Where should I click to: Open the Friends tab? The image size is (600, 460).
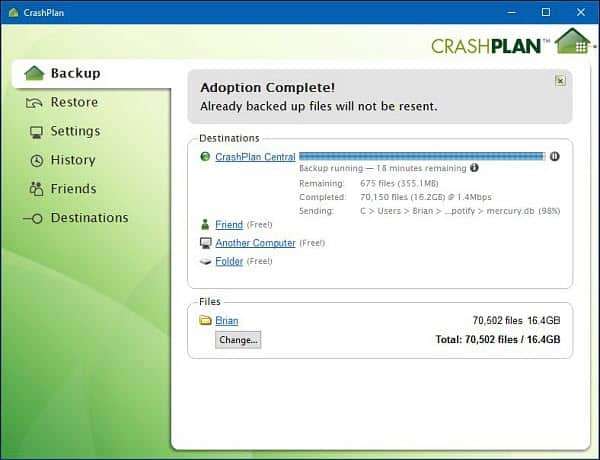(x=73, y=189)
